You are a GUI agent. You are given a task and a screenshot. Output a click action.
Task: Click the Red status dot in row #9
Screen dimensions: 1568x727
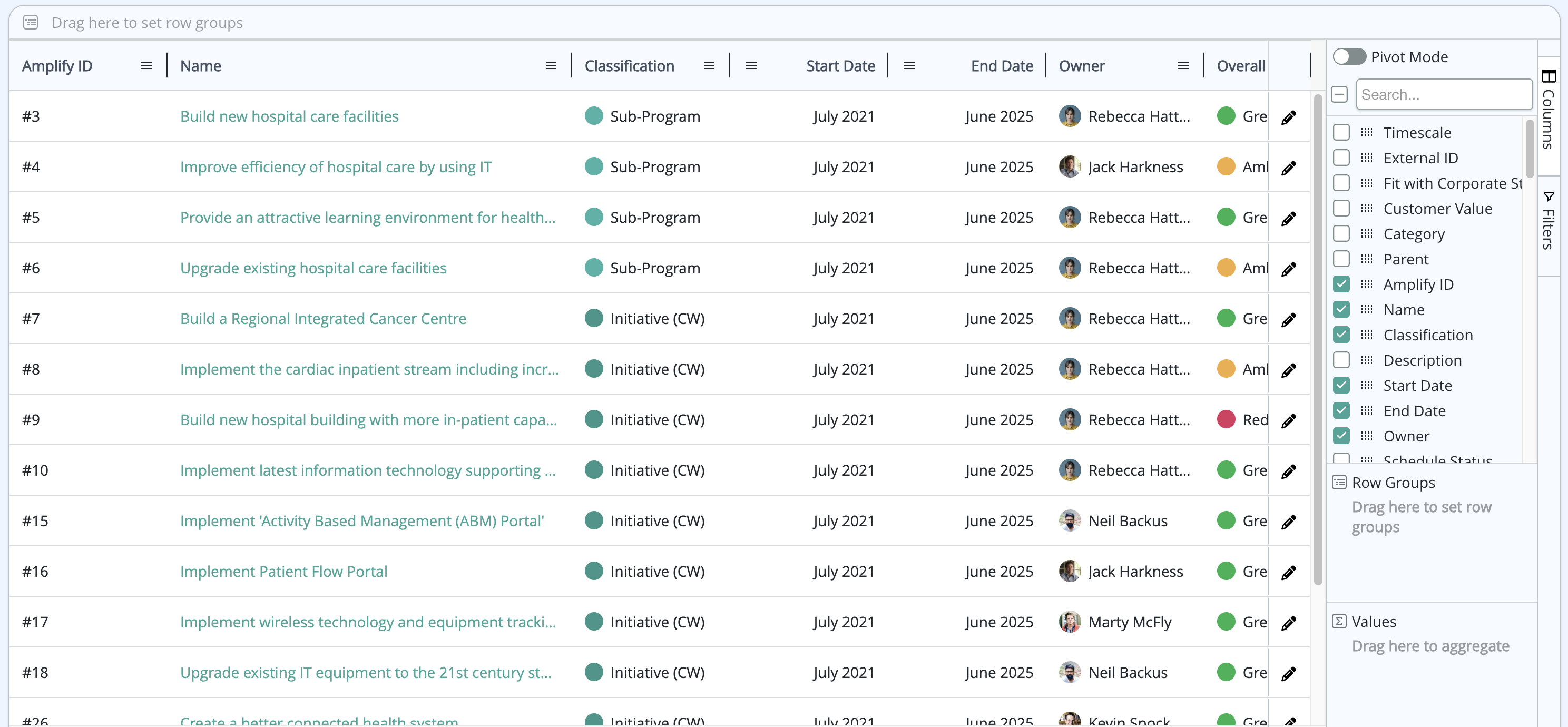tap(1226, 419)
